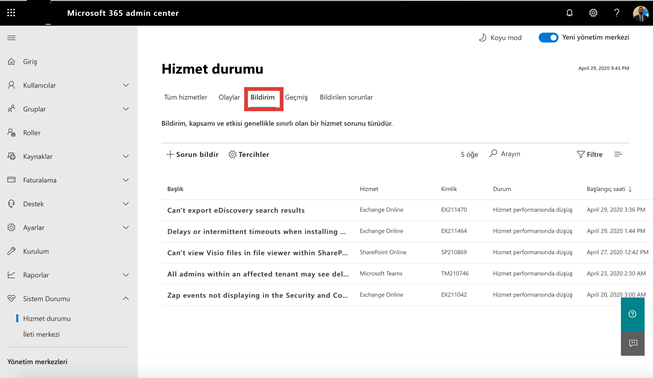This screenshot has height=378, width=653.
Task: Click the column list options icon
Action: [x=618, y=154]
